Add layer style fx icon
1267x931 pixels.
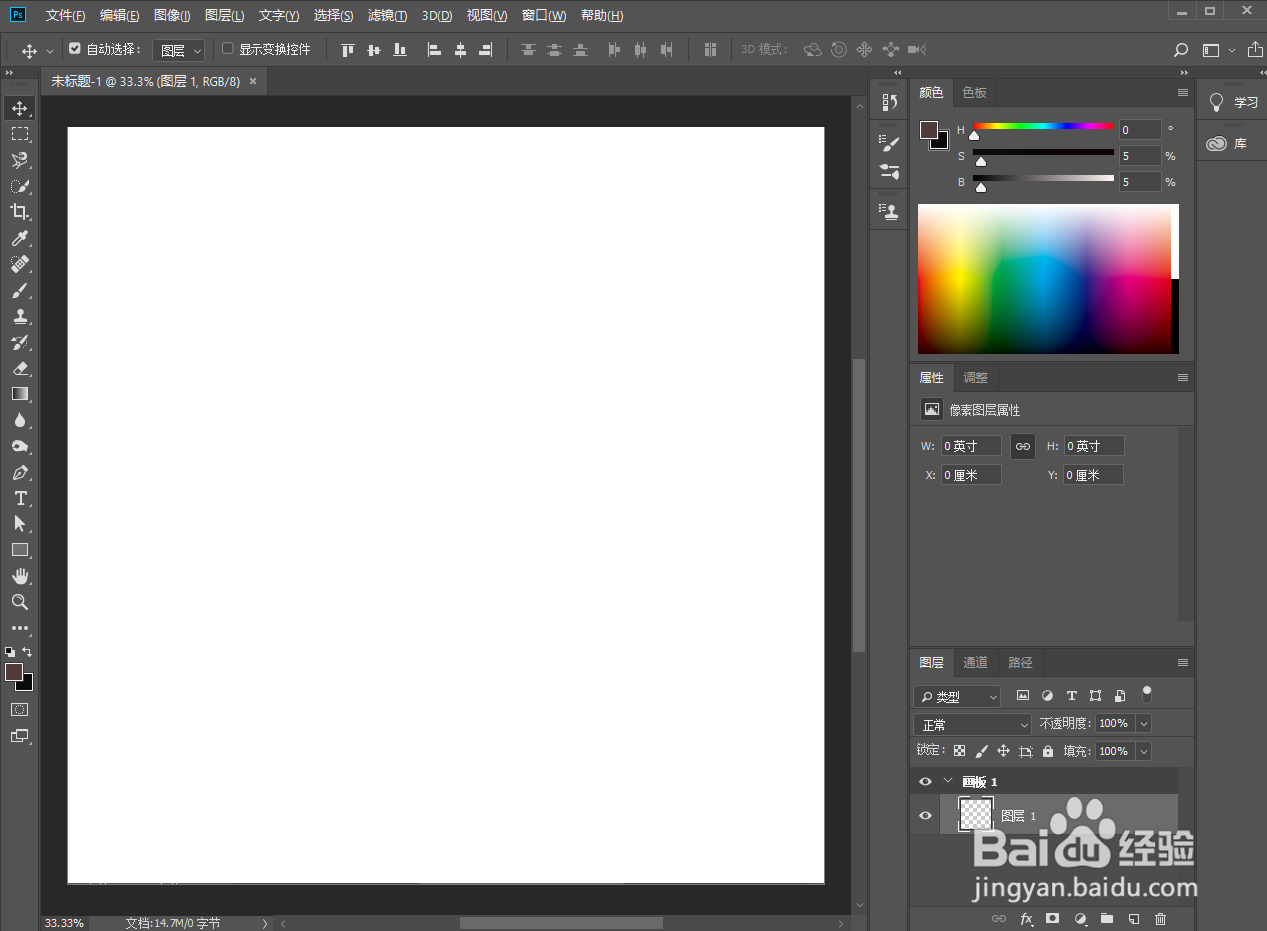point(1026,918)
